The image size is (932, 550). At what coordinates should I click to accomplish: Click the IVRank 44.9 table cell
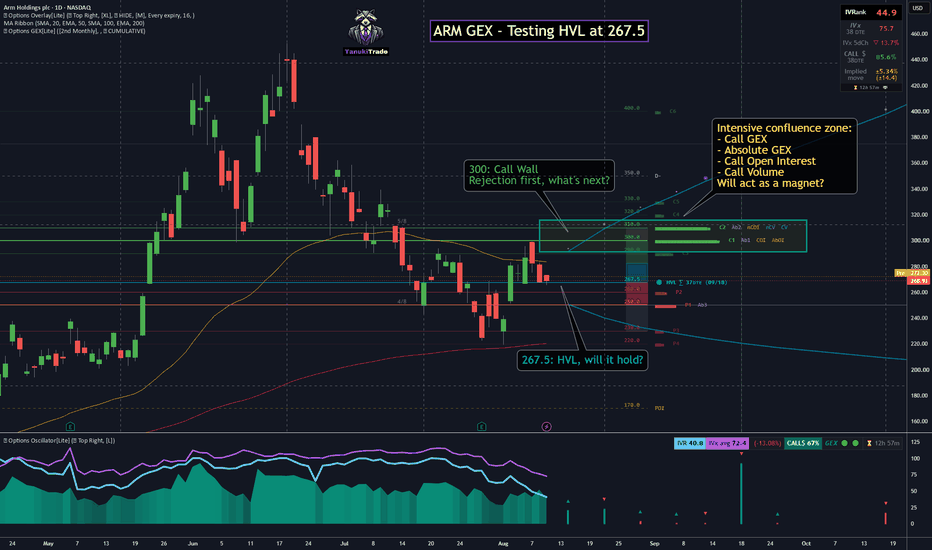click(871, 12)
